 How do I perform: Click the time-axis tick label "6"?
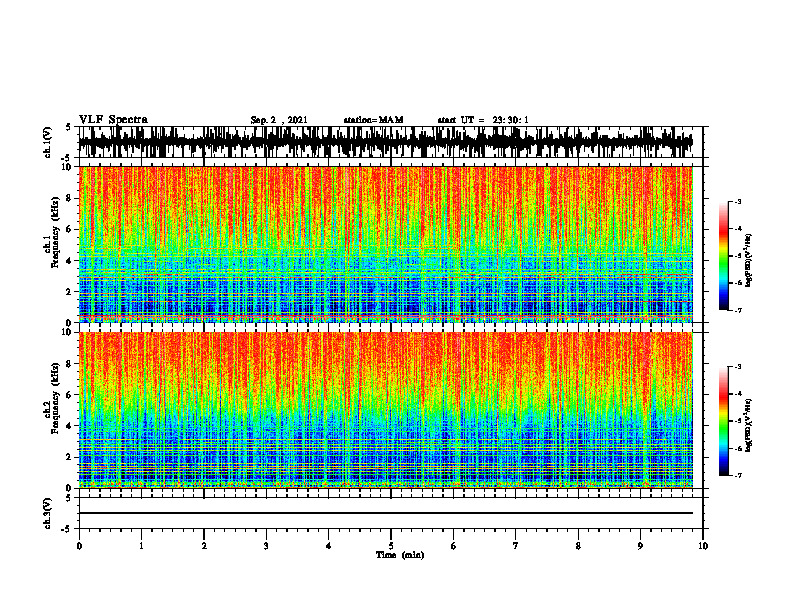tap(453, 546)
